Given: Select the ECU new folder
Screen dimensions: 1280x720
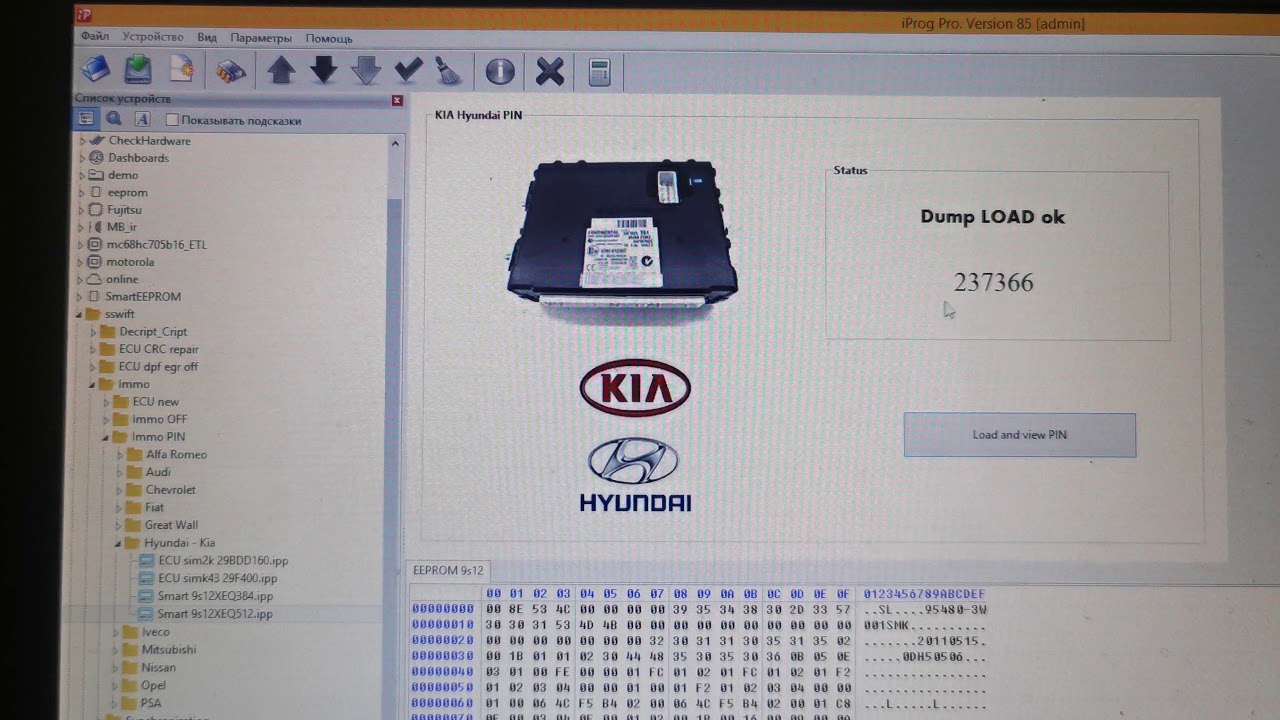Looking at the screenshot, I should coord(155,402).
